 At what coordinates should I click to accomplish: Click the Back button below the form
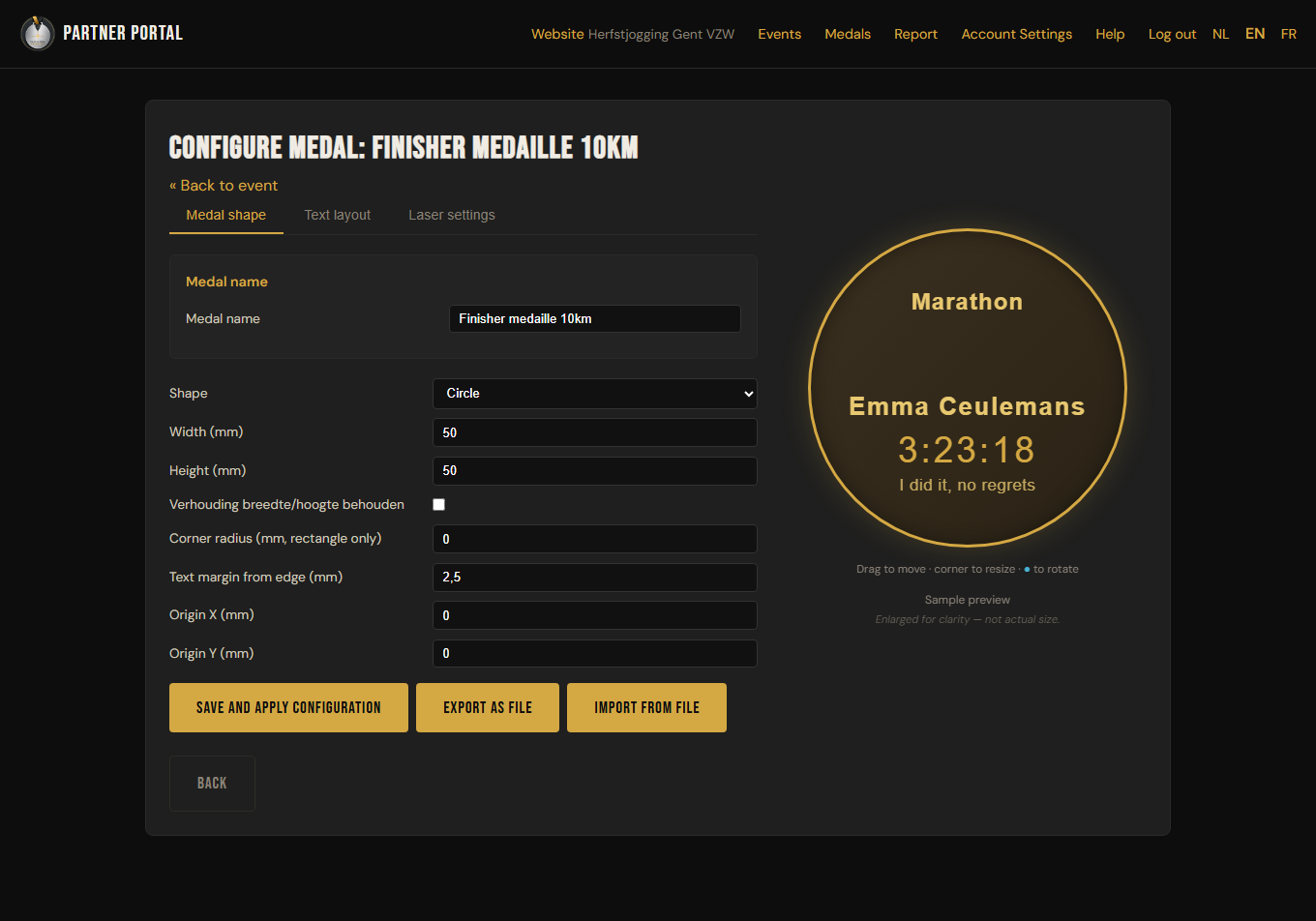tap(212, 784)
